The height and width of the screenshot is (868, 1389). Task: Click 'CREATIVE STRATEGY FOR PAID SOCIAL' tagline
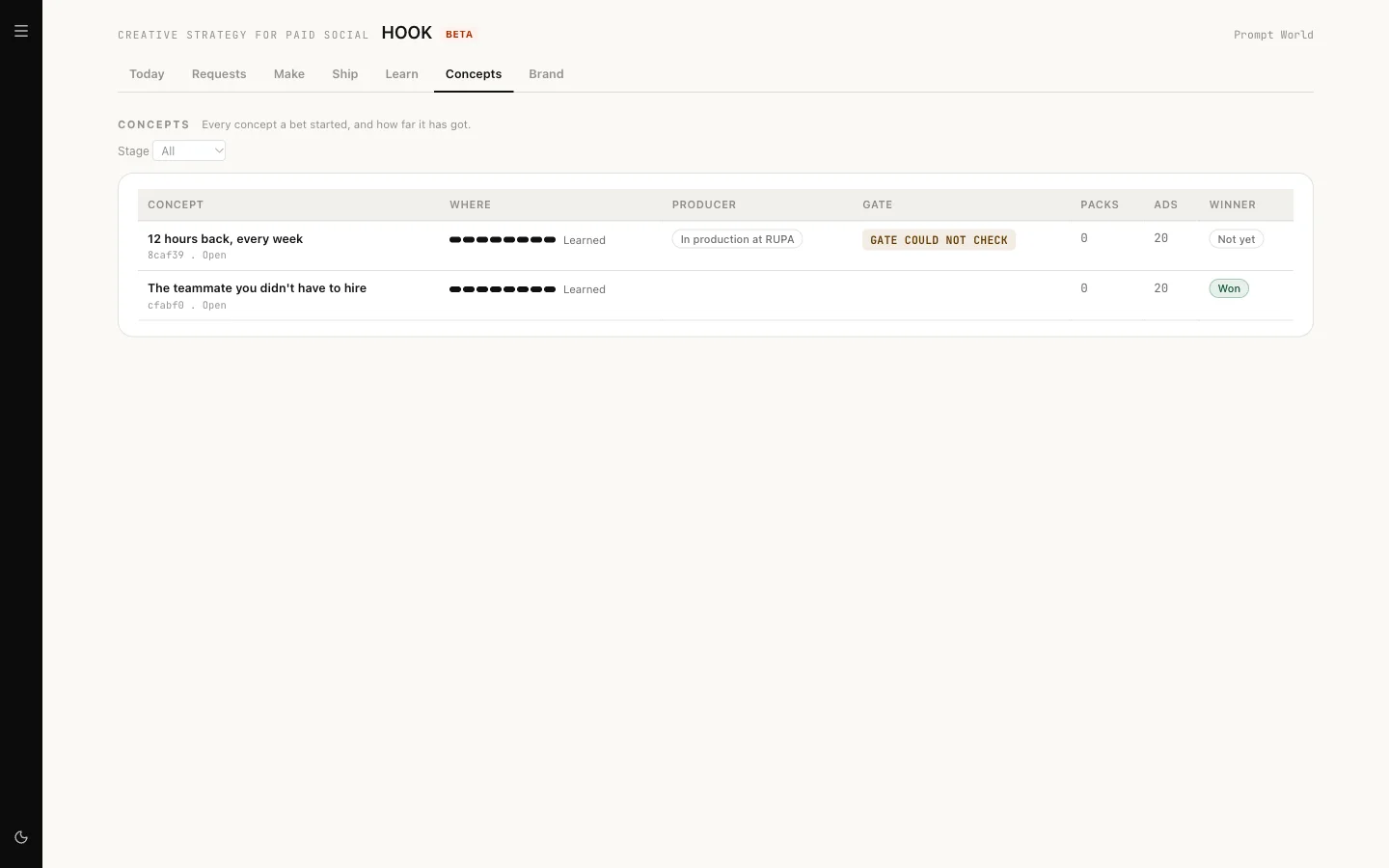243,35
